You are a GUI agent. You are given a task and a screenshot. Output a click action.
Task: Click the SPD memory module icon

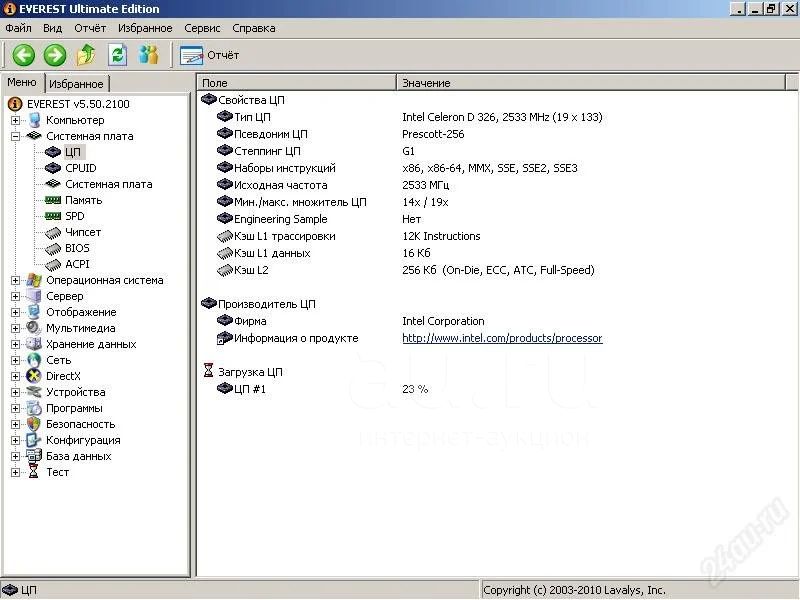(53, 216)
